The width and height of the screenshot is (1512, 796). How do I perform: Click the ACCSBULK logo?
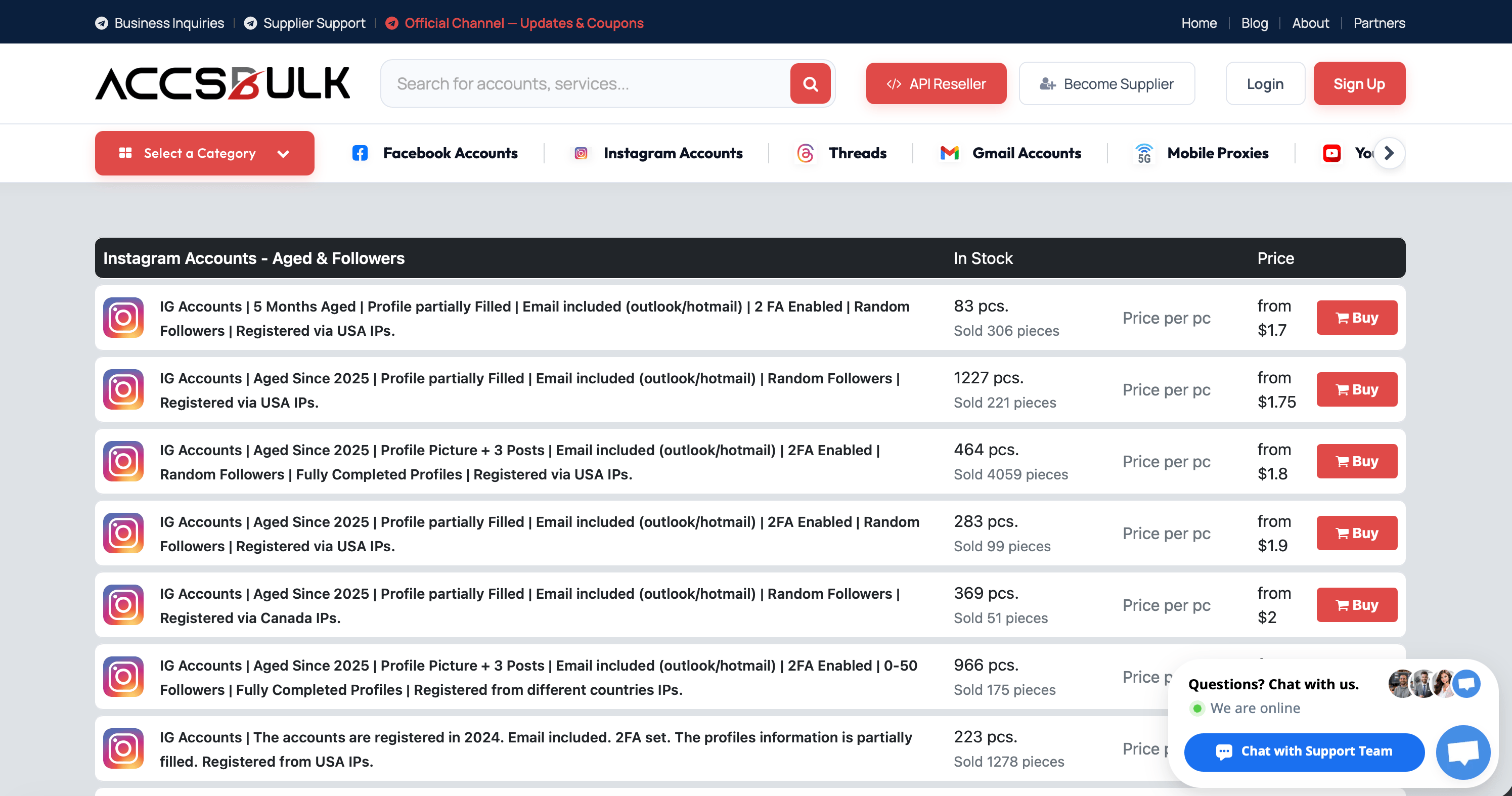223,83
